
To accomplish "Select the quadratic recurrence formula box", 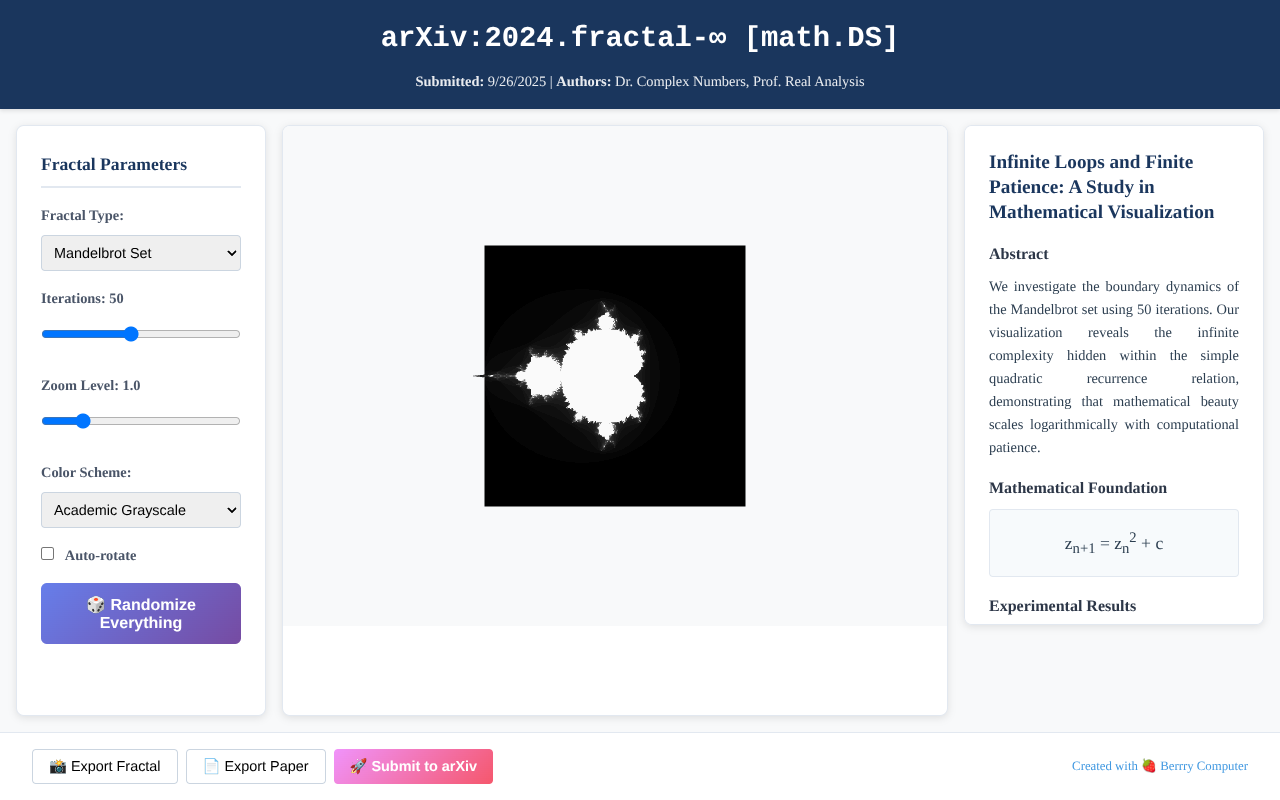I will coord(1113,543).
